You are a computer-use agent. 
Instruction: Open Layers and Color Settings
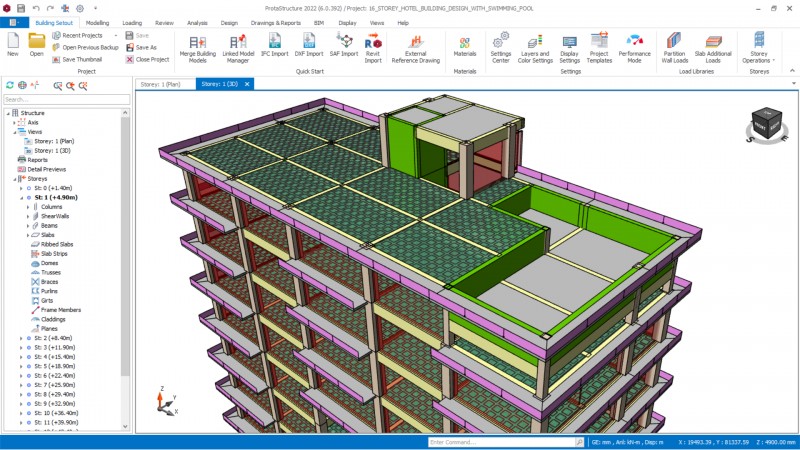[535, 48]
